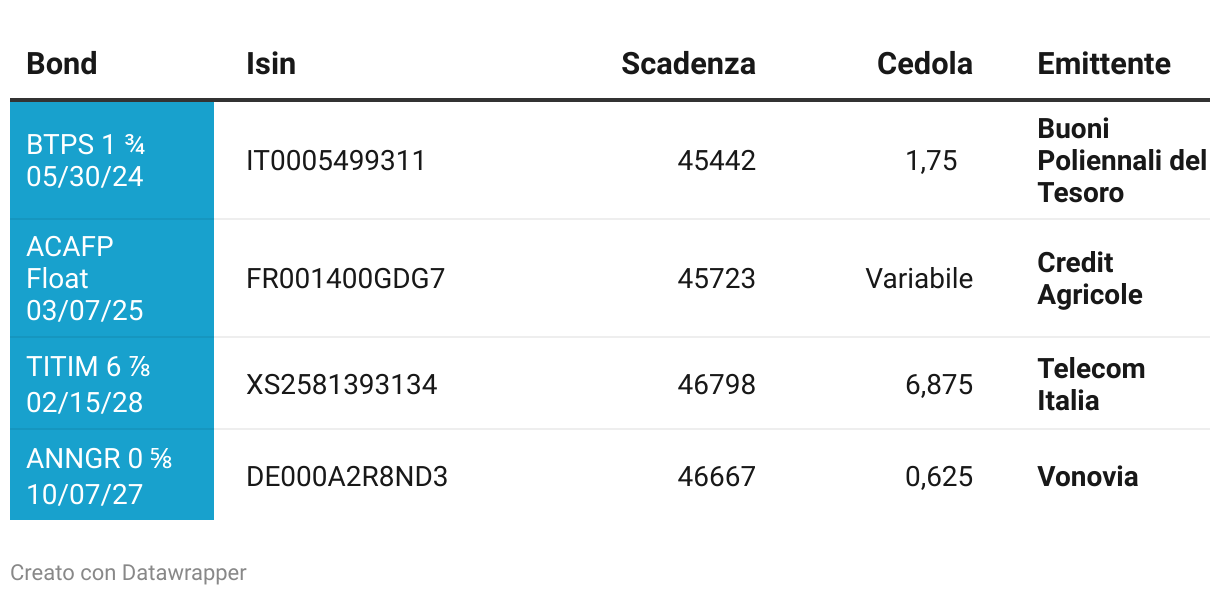The width and height of the screenshot is (1220, 596).
Task: Select the ANNGR 0 ⅝ 10/07/27 cell
Action: click(112, 475)
